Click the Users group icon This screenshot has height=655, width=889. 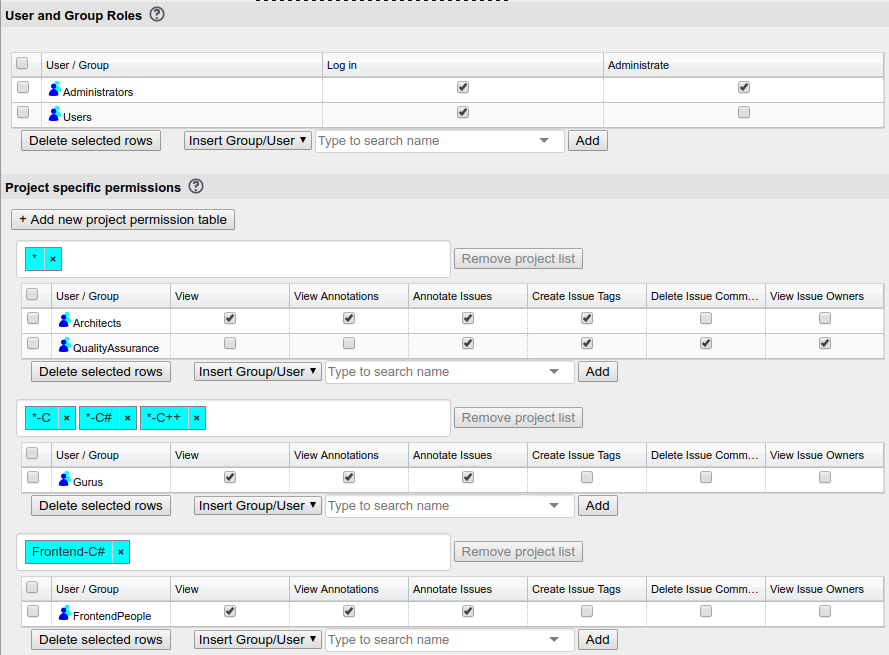[x=54, y=114]
